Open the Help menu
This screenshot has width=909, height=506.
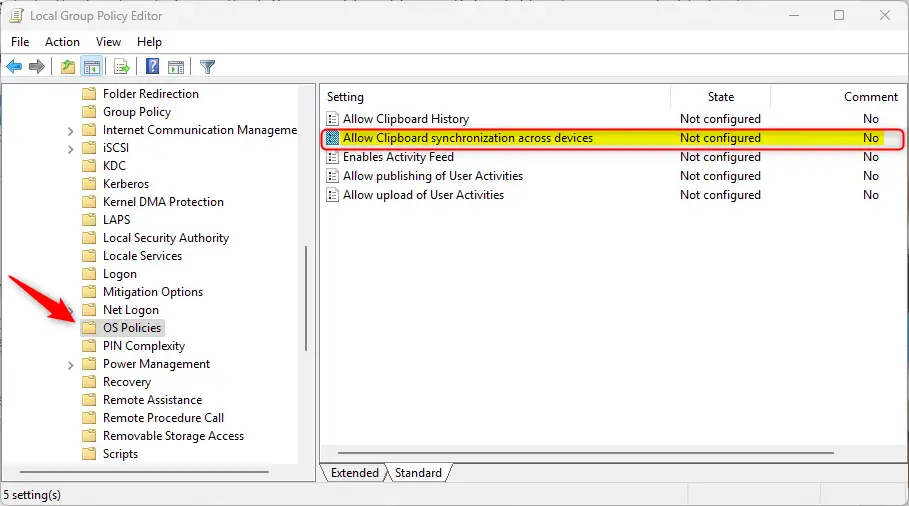[149, 42]
